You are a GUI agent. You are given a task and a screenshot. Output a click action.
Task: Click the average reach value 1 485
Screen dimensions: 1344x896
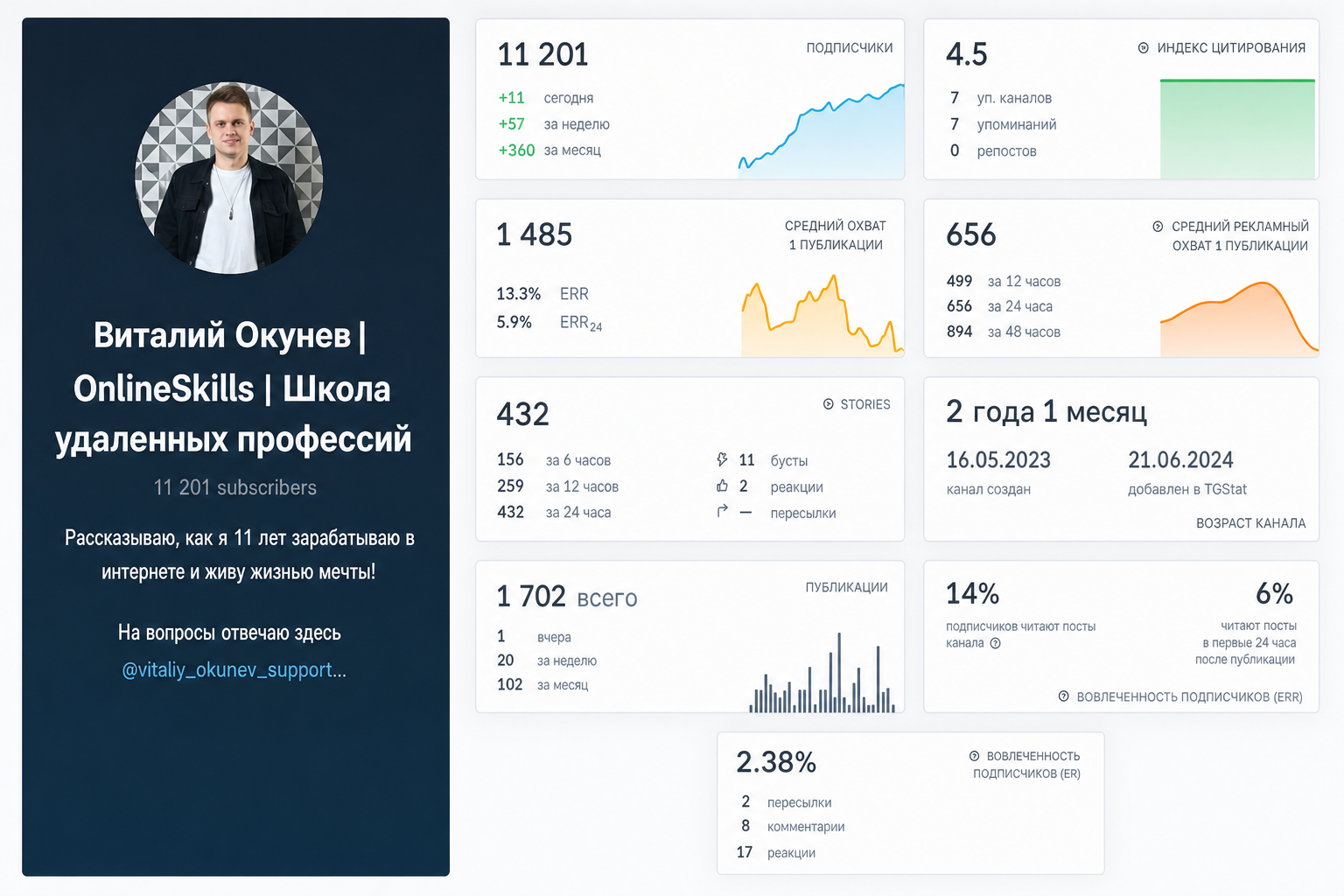click(534, 234)
